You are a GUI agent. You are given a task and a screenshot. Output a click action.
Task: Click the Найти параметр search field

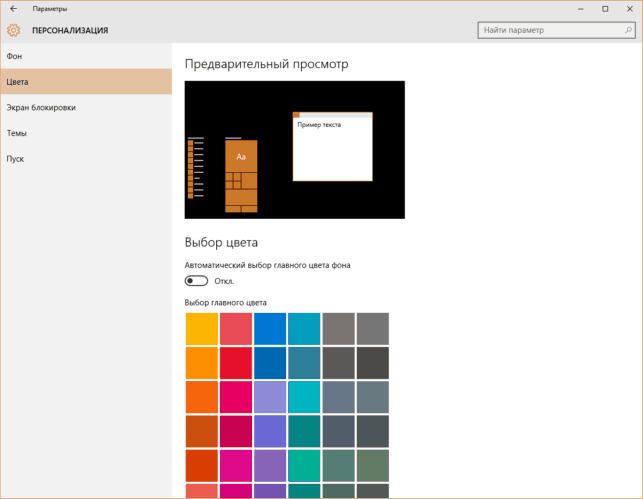[556, 30]
